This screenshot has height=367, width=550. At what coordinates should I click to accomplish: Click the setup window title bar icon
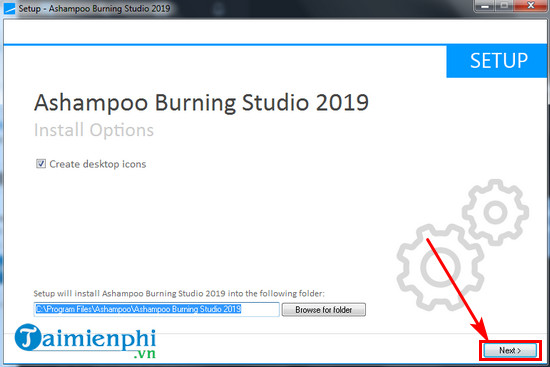pos(9,8)
